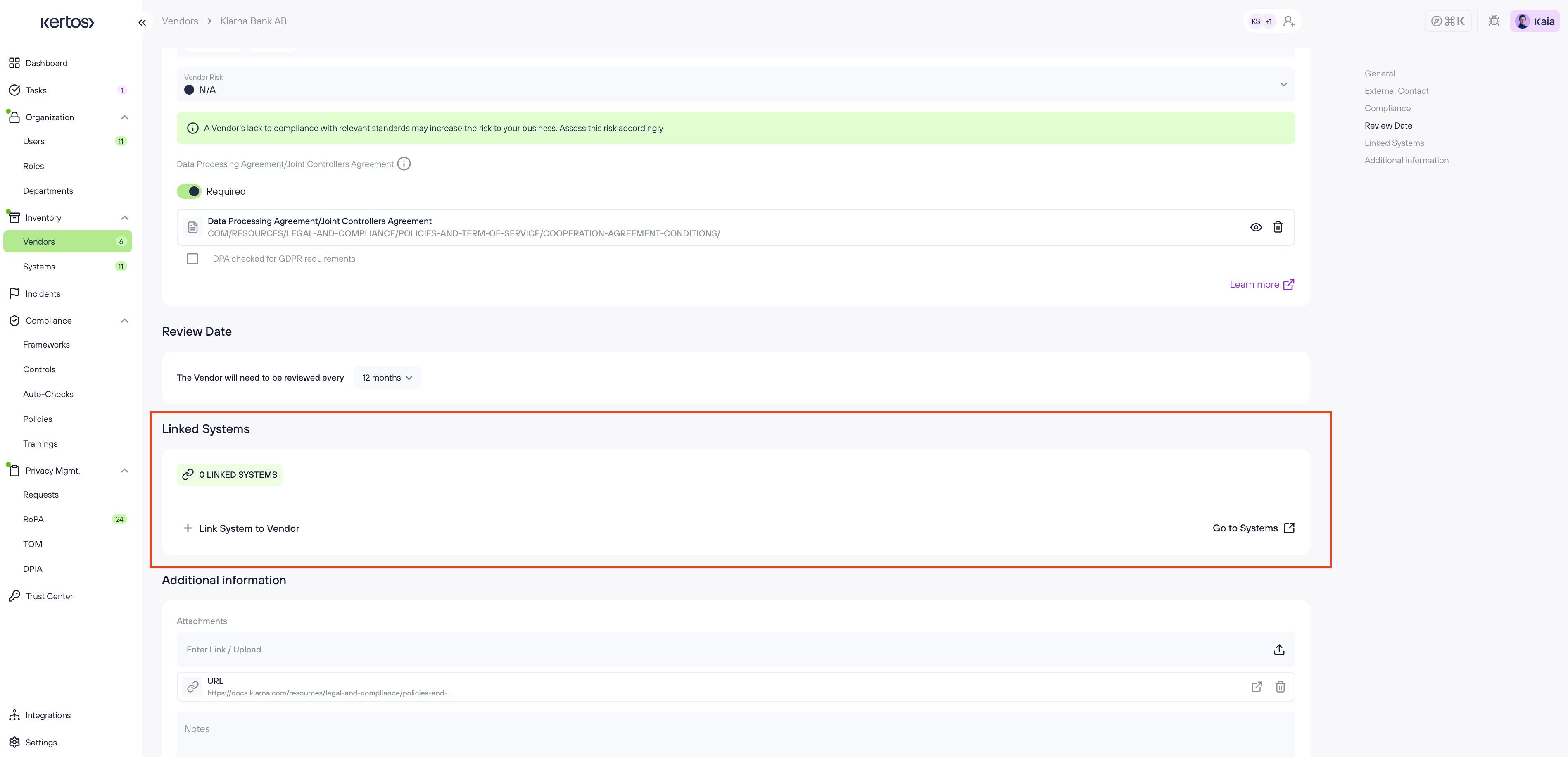Screen dimensions: 1568x757
Task: Collapse the sidebar with double-chevron icon
Action: [142, 23]
